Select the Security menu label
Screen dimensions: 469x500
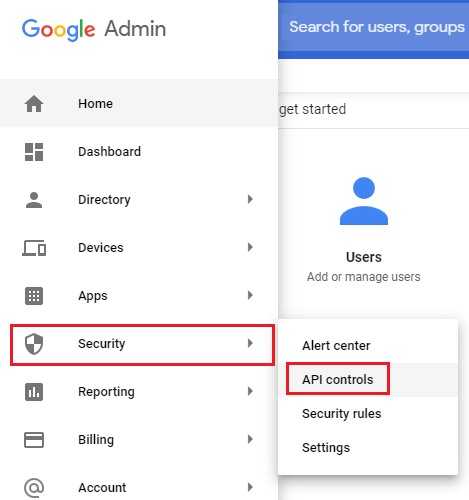tap(102, 344)
